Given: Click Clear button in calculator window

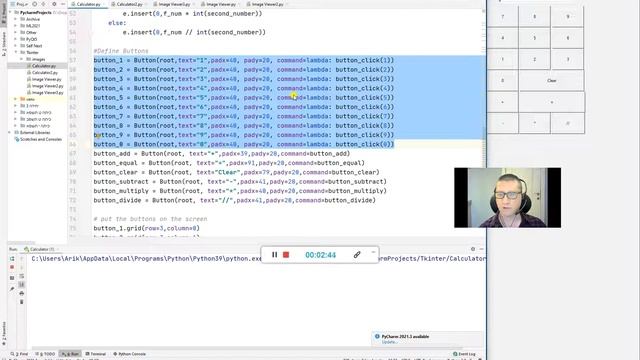Looking at the screenshot, I should click(x=551, y=80).
